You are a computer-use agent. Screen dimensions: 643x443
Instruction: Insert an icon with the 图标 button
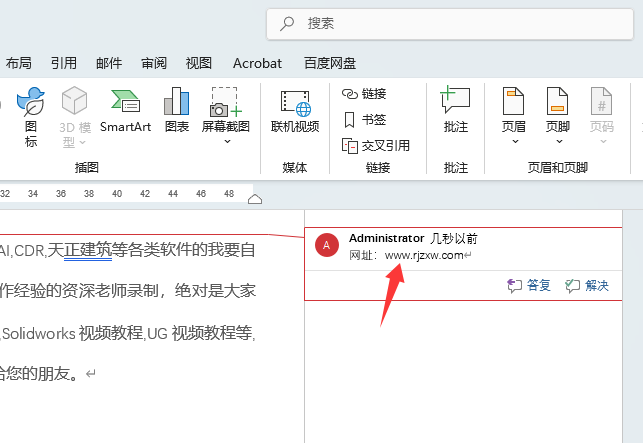[31, 116]
